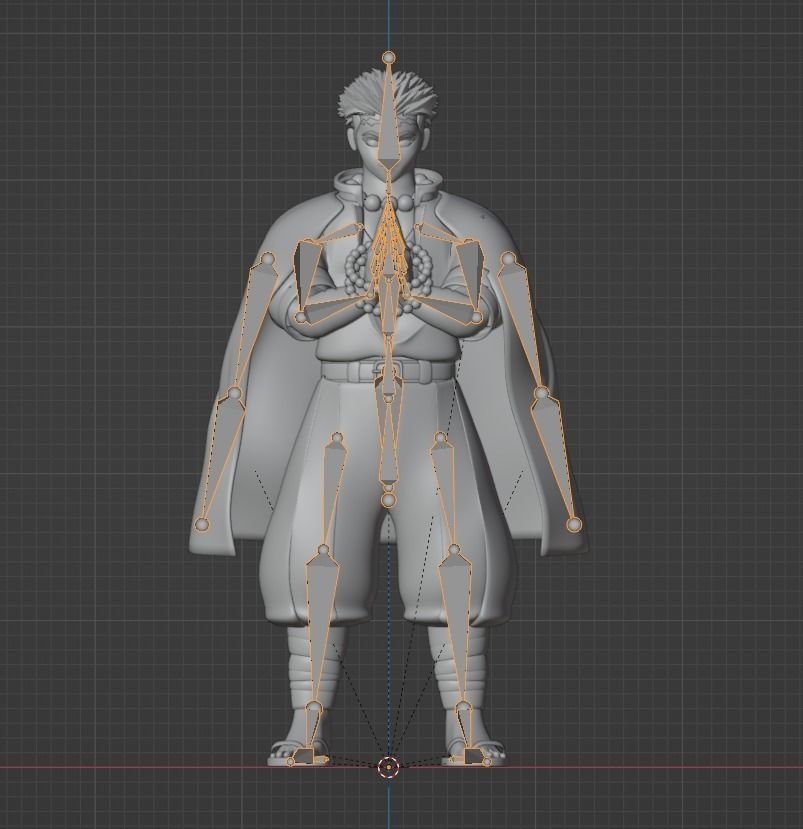Click cape bottom tip joint on viewer's left

click(x=202, y=524)
